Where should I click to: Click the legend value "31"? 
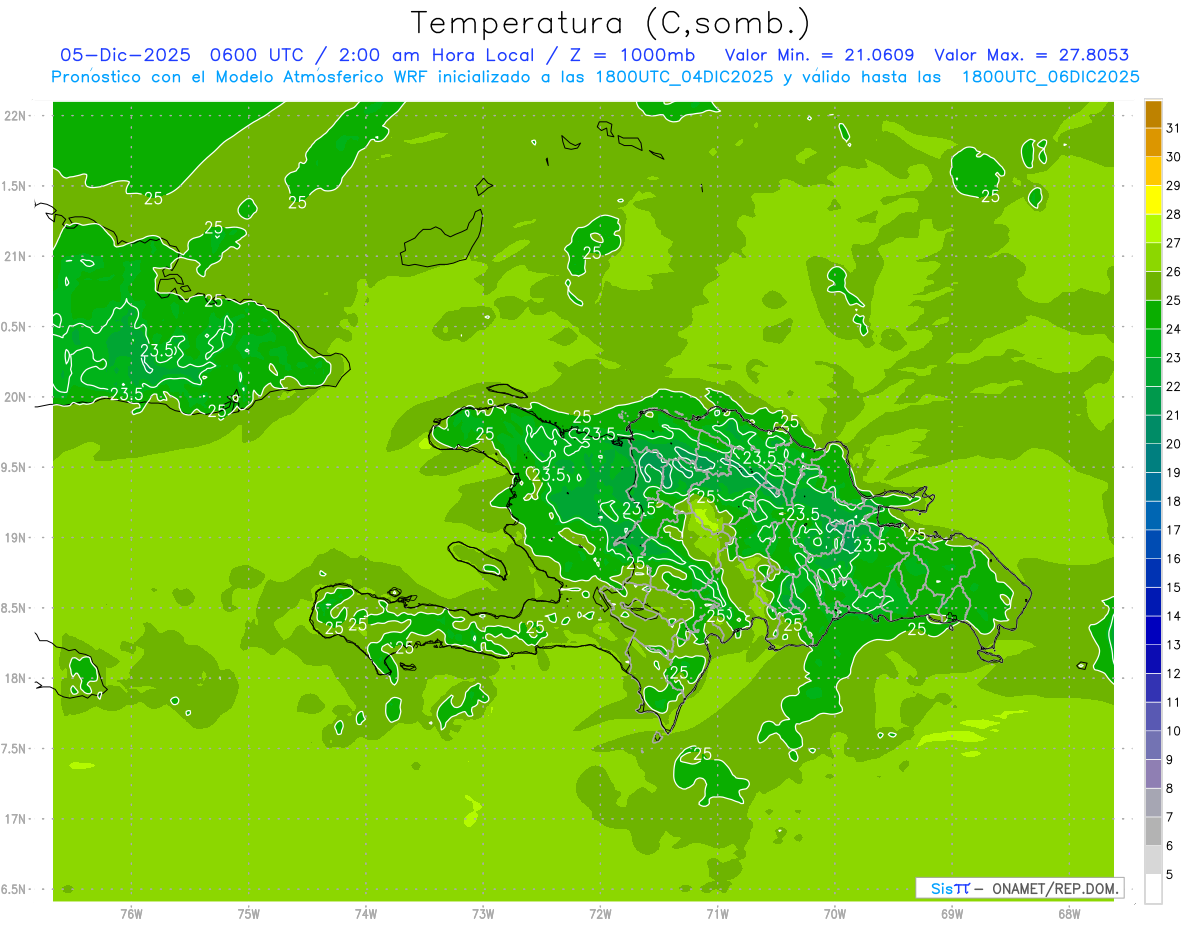[x=1173, y=127]
